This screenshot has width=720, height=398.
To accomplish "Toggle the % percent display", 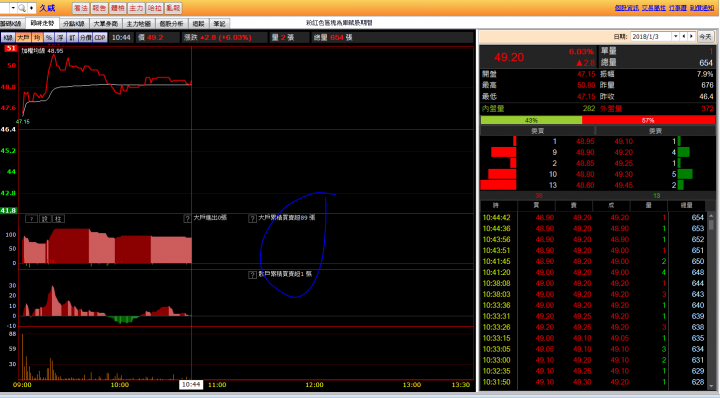I will coord(49,38).
